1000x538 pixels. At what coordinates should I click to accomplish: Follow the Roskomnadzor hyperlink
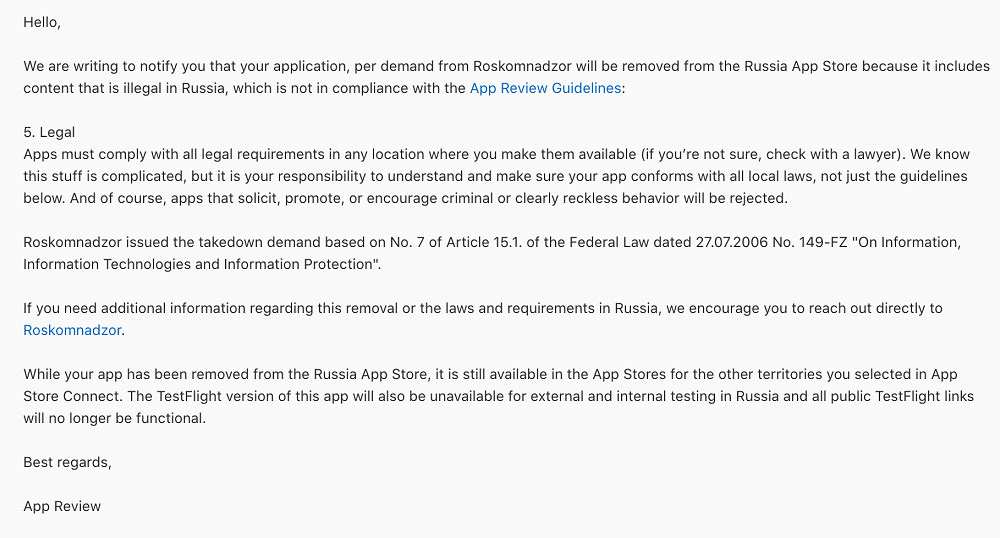pyautogui.click(x=72, y=330)
